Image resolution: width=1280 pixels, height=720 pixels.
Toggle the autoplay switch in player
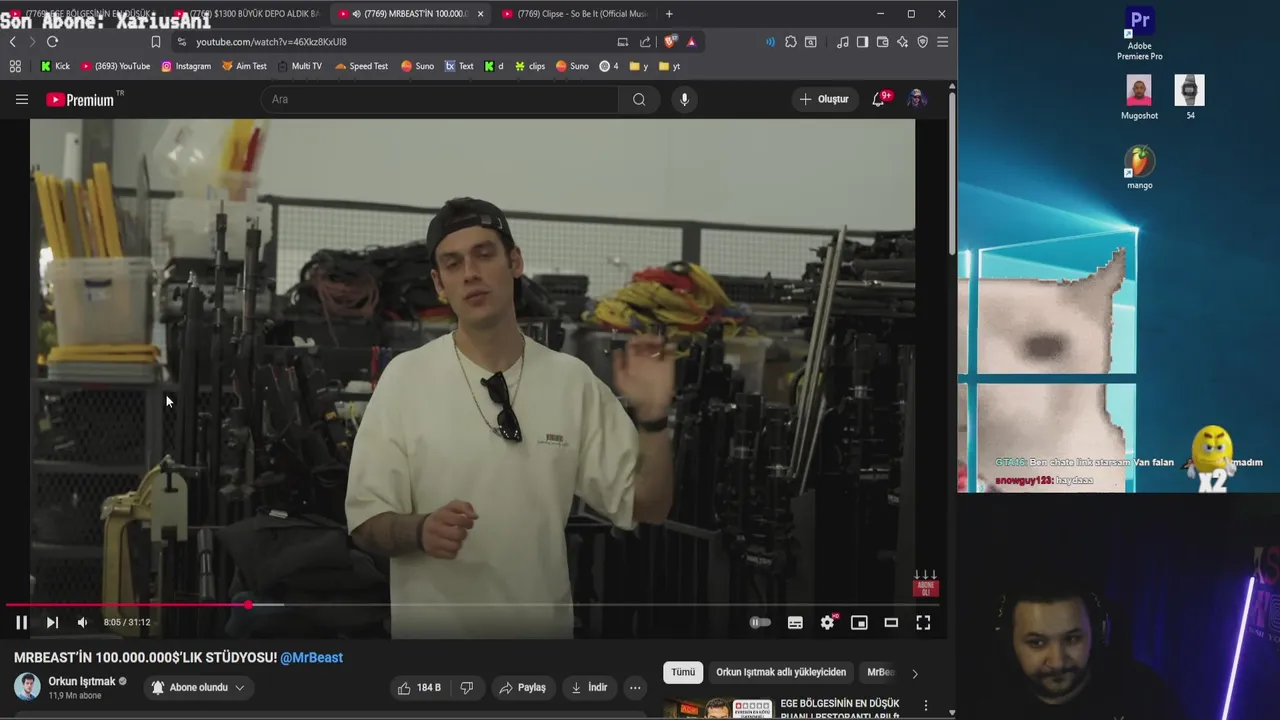(760, 622)
